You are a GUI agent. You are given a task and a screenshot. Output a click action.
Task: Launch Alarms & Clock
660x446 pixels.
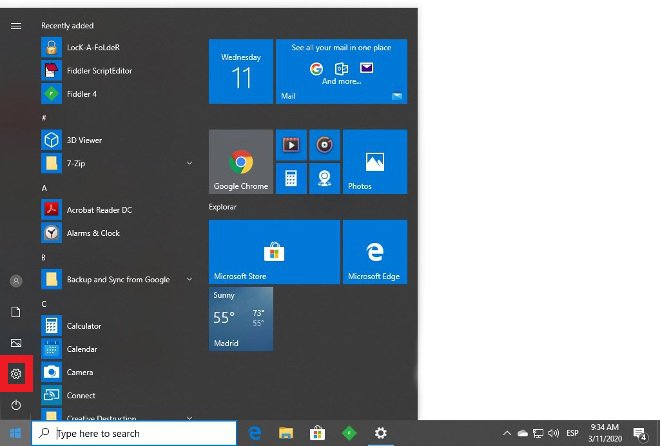point(116,233)
